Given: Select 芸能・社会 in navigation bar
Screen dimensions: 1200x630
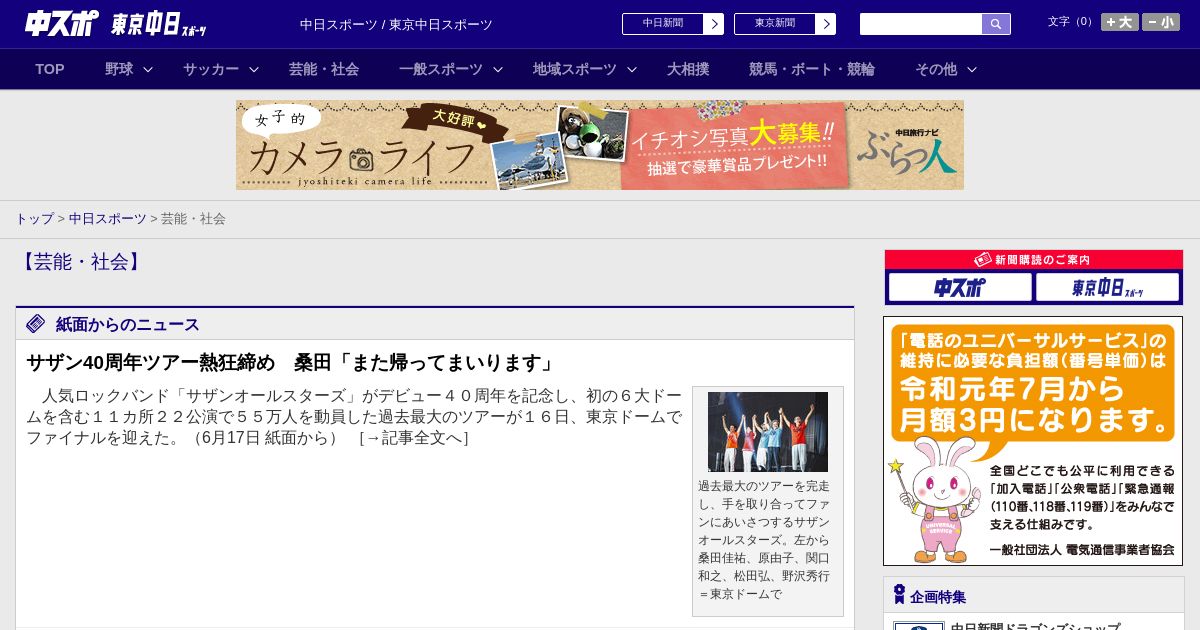Looking at the screenshot, I should tap(324, 69).
